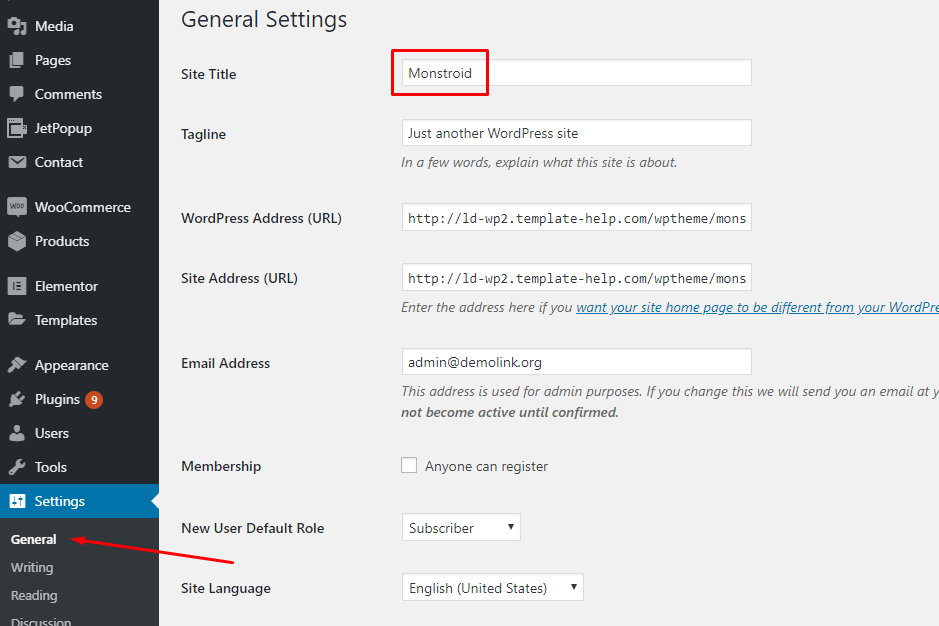Click the JetPopup sidebar icon
The image size is (939, 626).
coord(17,128)
